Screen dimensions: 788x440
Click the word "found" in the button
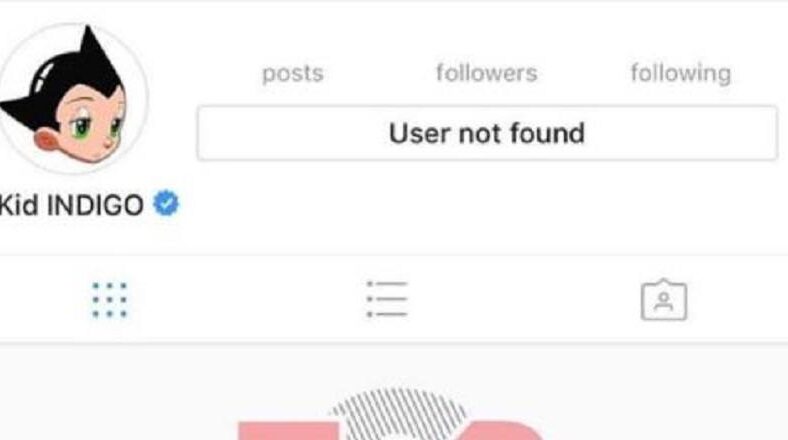(547, 133)
